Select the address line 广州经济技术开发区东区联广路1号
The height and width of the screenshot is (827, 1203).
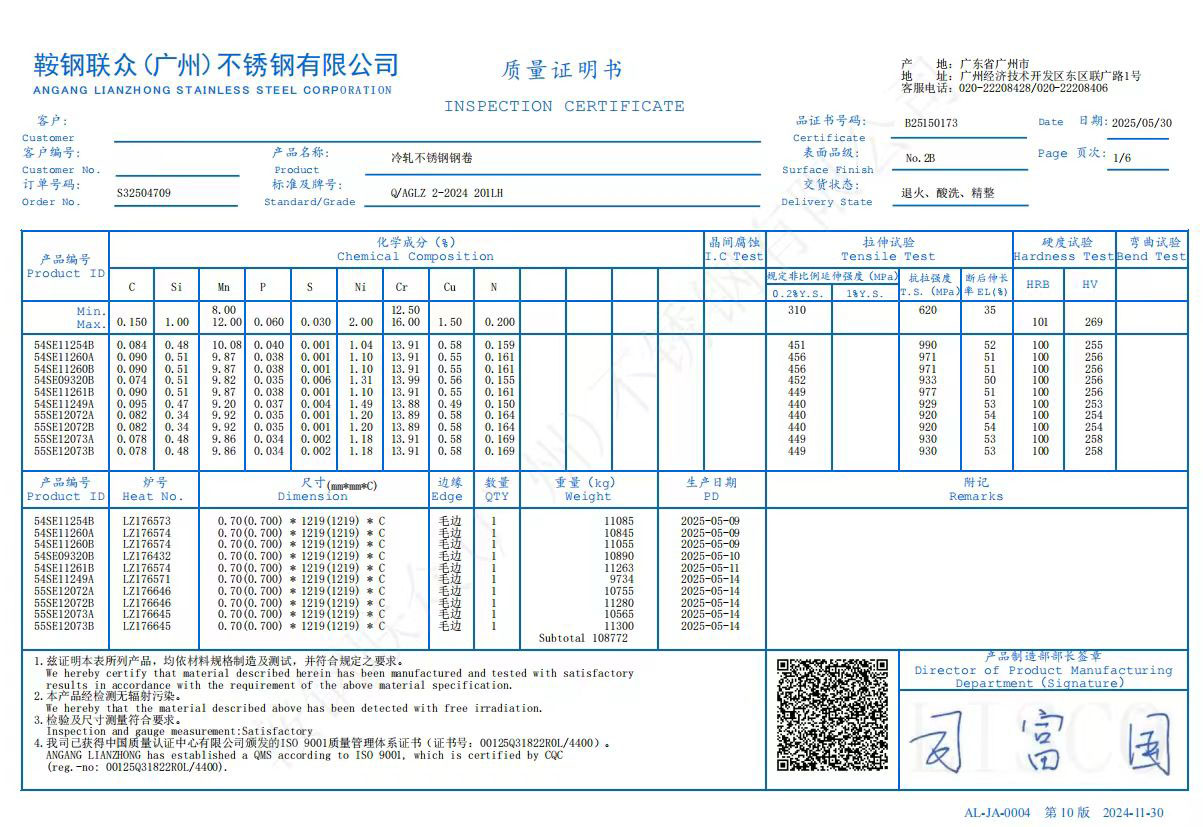(1050, 76)
